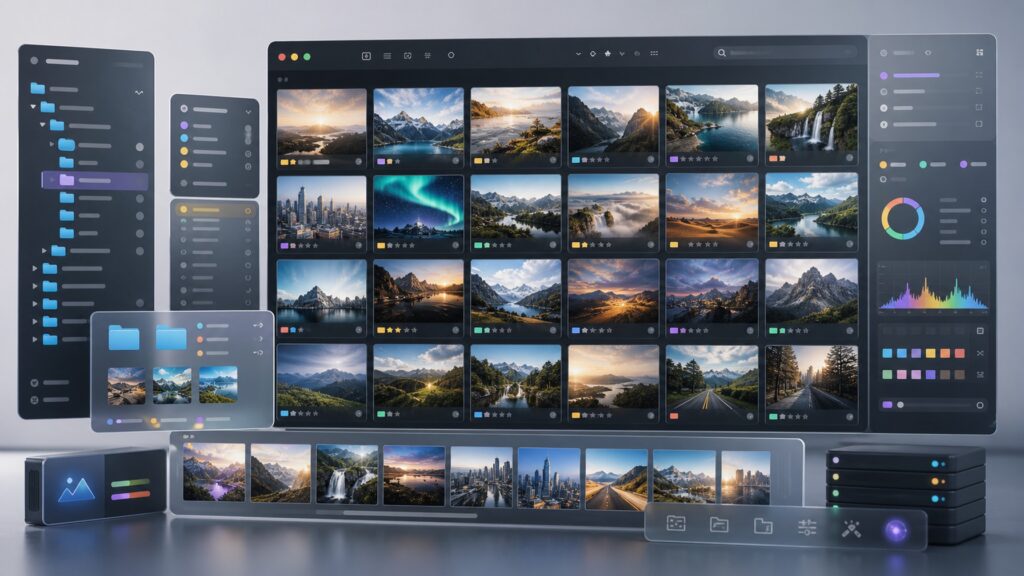Select the waterfall thumbnail in the bottom filmstrip
Viewport: 1024px width, 576px height.
coord(347,475)
